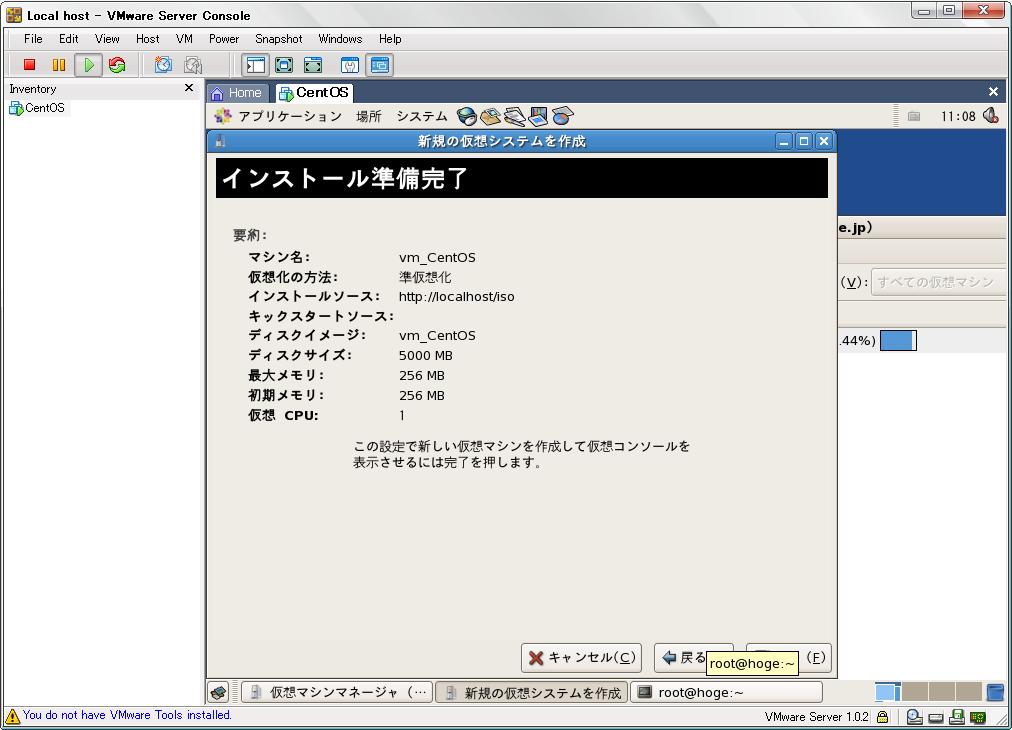Open the wizard window menu icon in title bar
Image resolution: width=1012 pixels, height=730 pixels.
[220, 141]
